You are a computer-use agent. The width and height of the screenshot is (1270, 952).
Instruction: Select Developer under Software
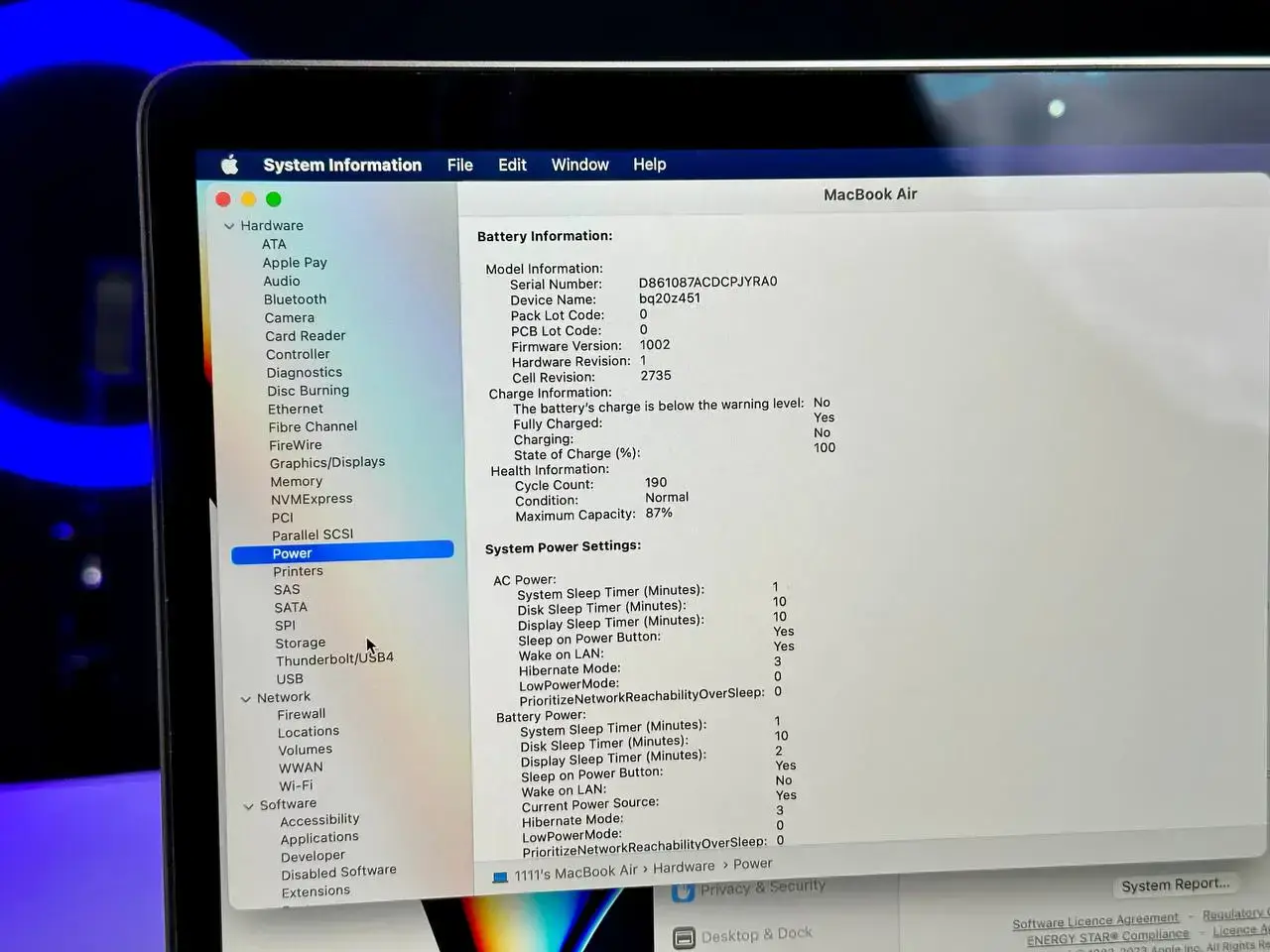point(313,856)
